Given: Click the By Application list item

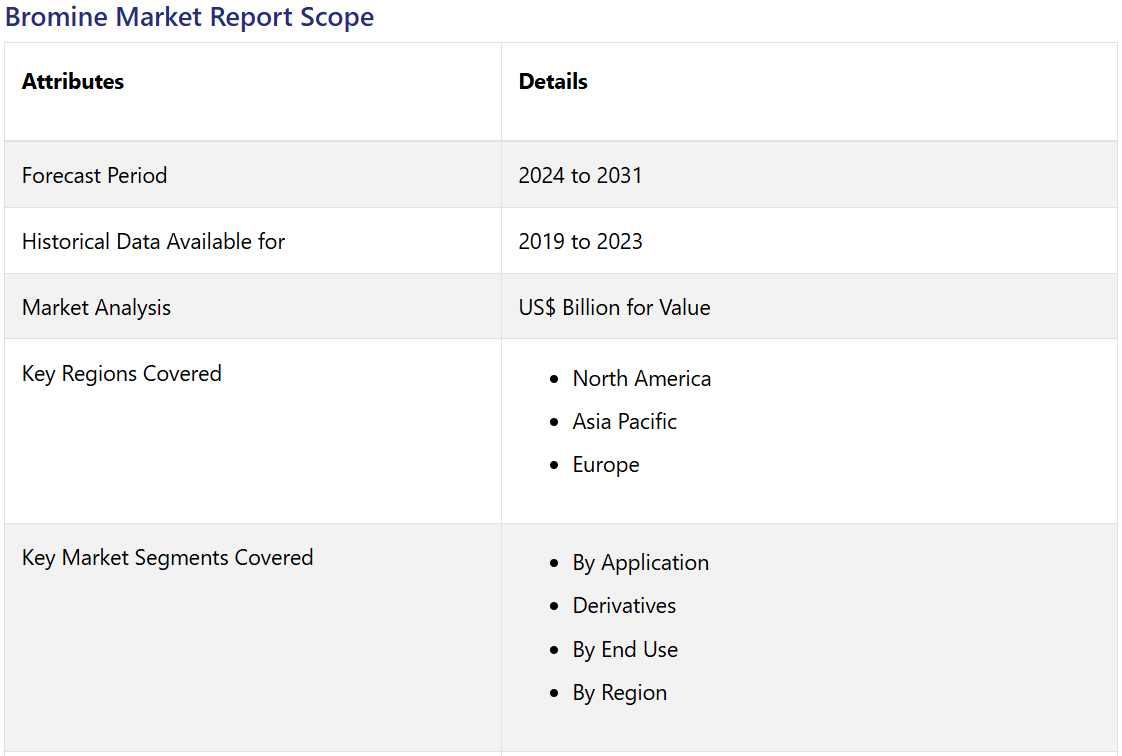Looking at the screenshot, I should tap(640, 563).
